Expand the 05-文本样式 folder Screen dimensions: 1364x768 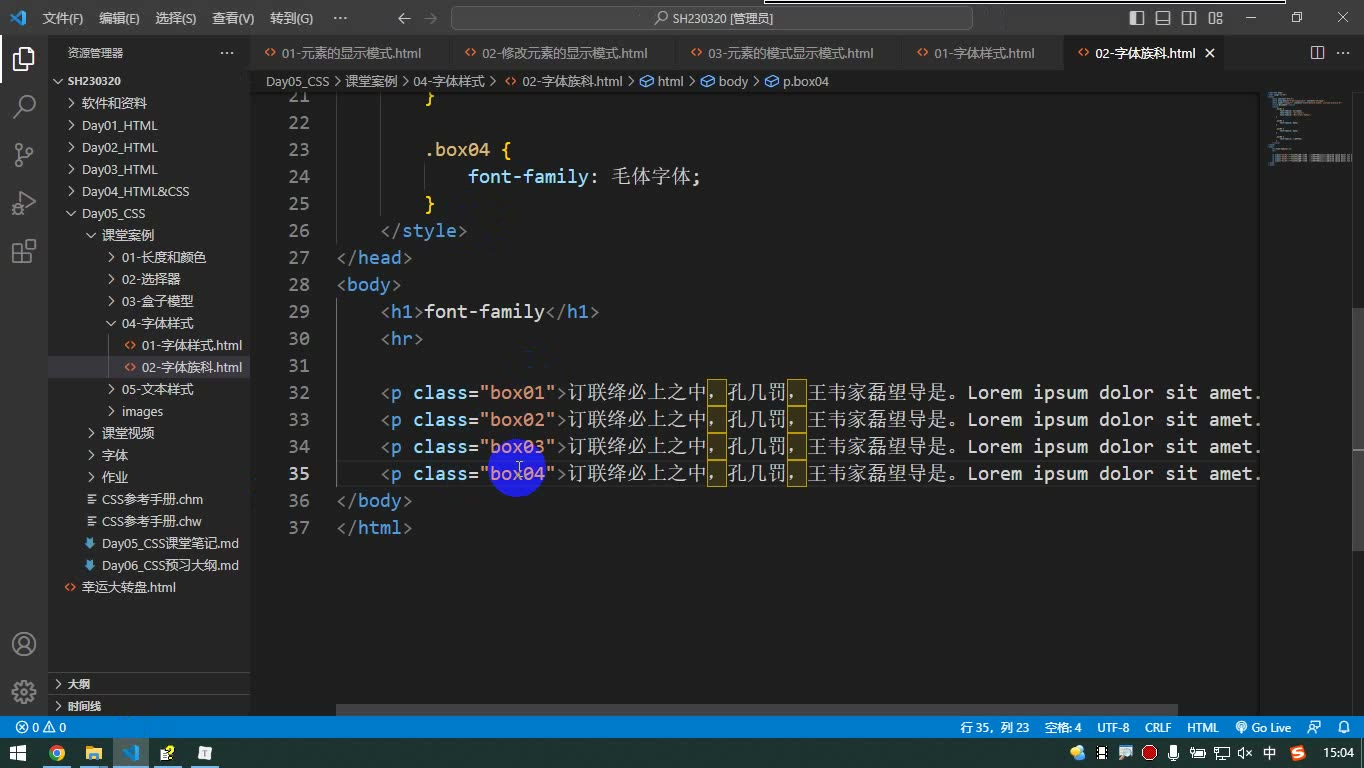(149, 389)
